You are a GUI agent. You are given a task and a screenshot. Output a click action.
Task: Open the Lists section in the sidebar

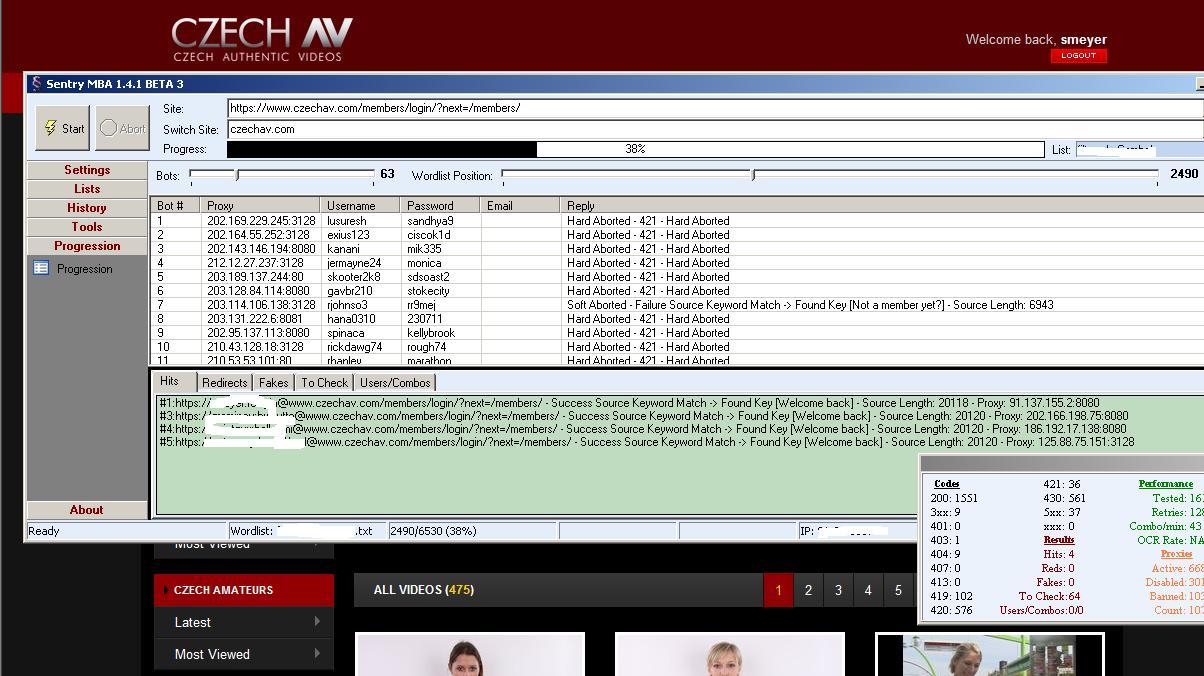[87, 189]
